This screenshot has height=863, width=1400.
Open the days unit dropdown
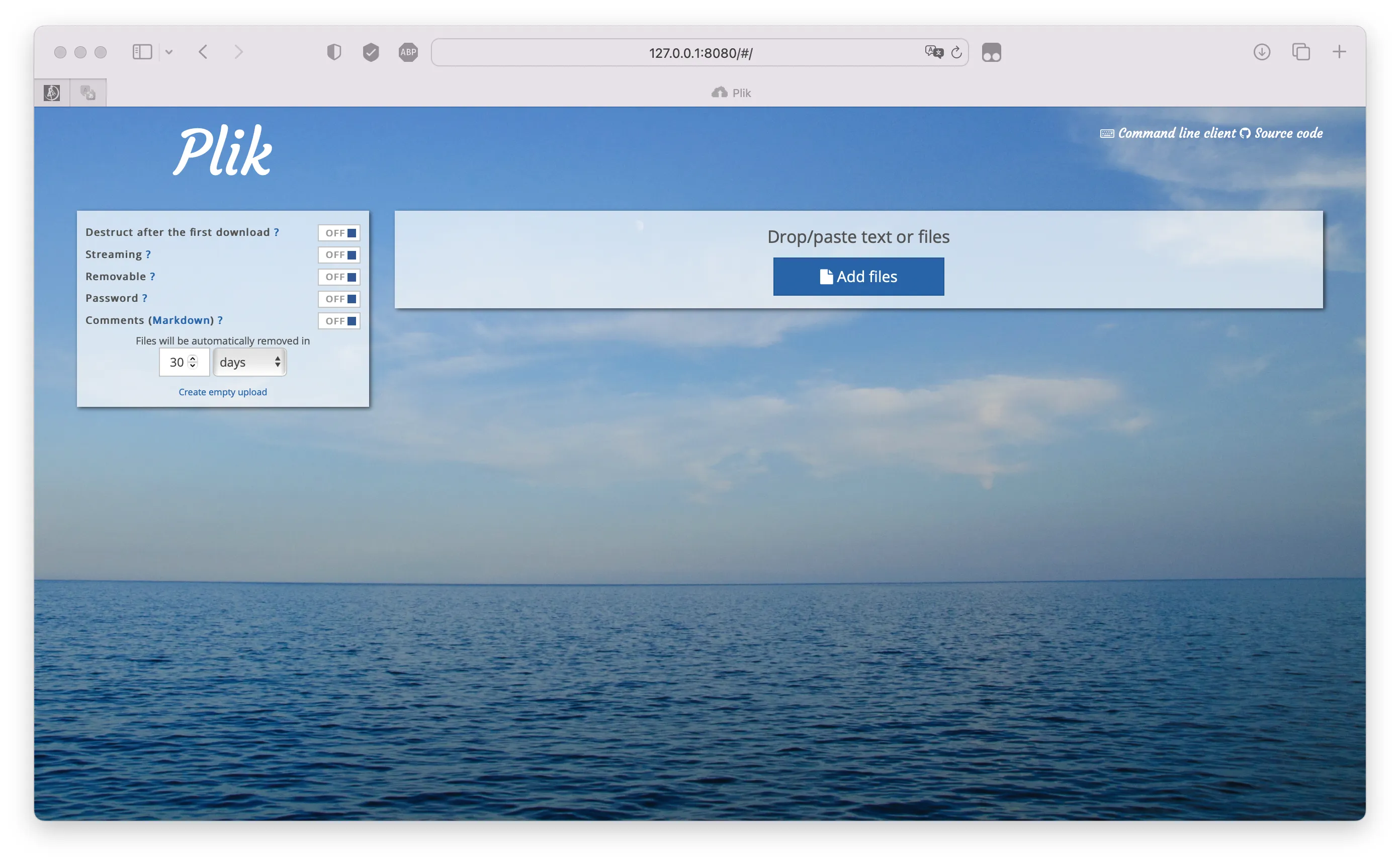click(249, 363)
